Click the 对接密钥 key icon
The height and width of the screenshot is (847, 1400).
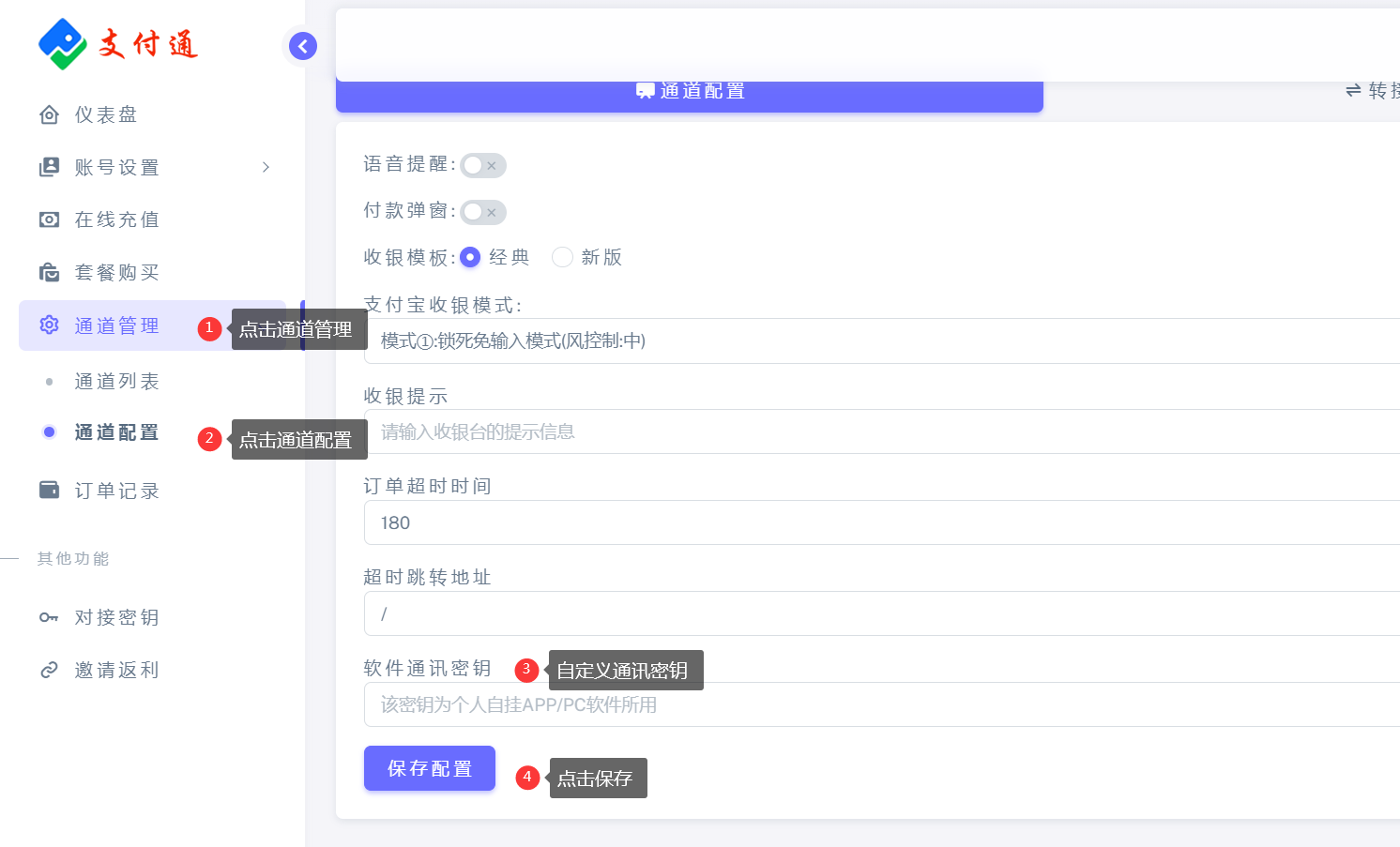(x=49, y=617)
